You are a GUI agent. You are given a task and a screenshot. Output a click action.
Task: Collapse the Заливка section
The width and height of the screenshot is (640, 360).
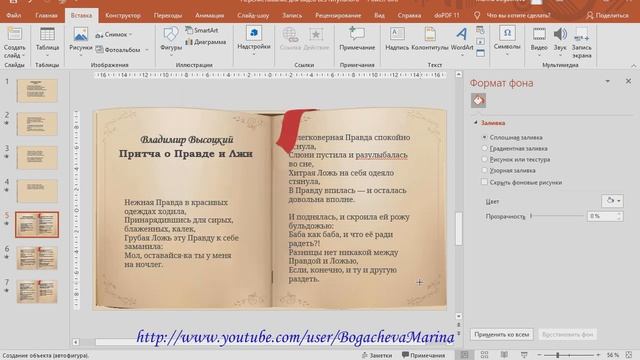pyautogui.click(x=476, y=123)
